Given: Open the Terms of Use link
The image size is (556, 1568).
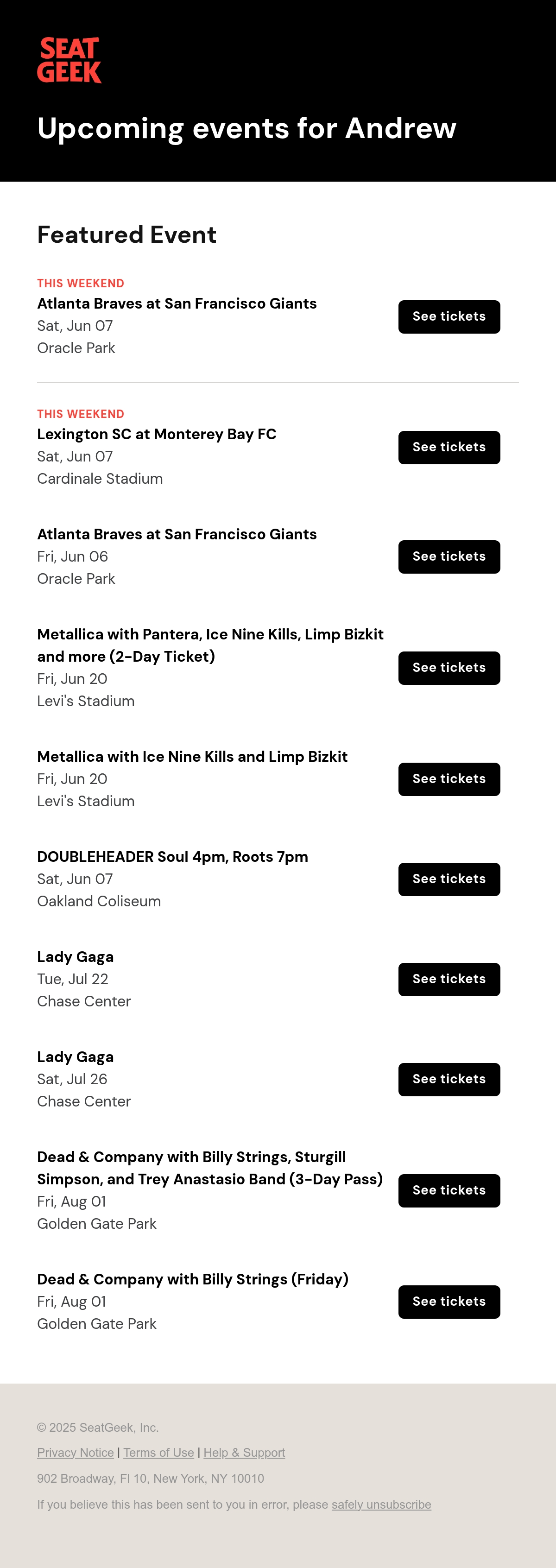Looking at the screenshot, I should pos(158,1452).
